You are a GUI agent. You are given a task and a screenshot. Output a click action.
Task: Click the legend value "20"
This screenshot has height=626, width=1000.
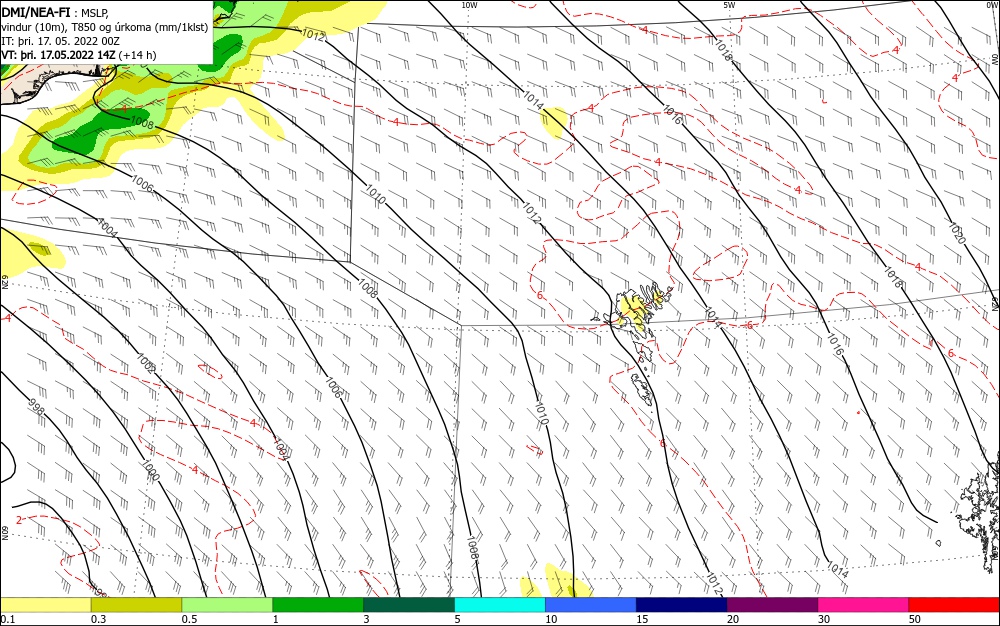pos(733,619)
